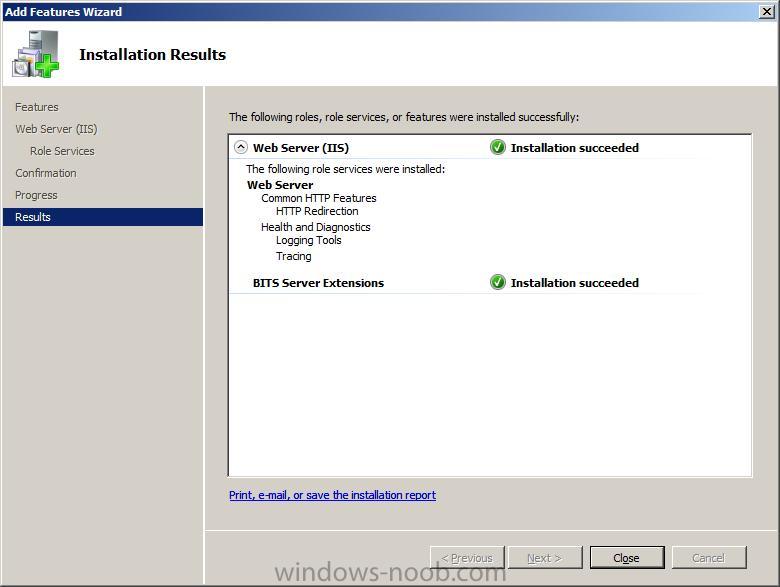Close the wizard with the title bar X

pyautogui.click(x=767, y=11)
